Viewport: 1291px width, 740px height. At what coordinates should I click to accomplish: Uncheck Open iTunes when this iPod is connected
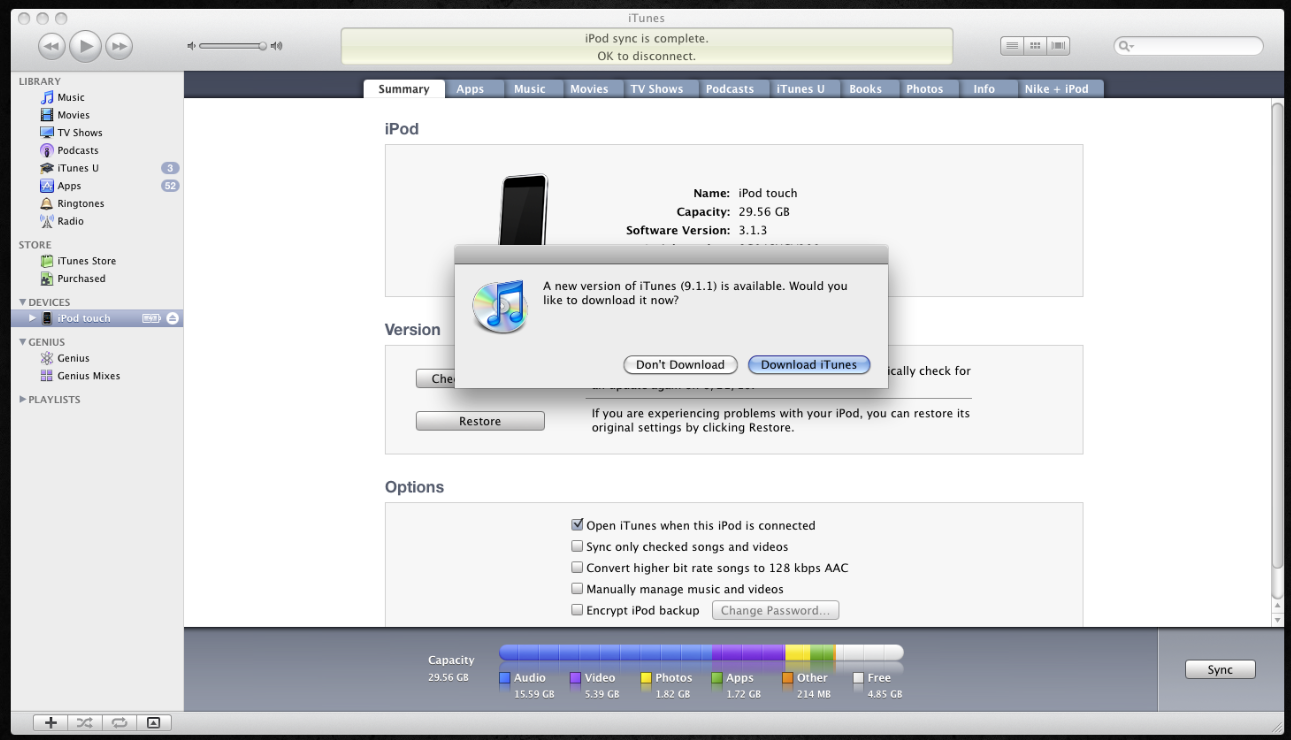(x=577, y=525)
